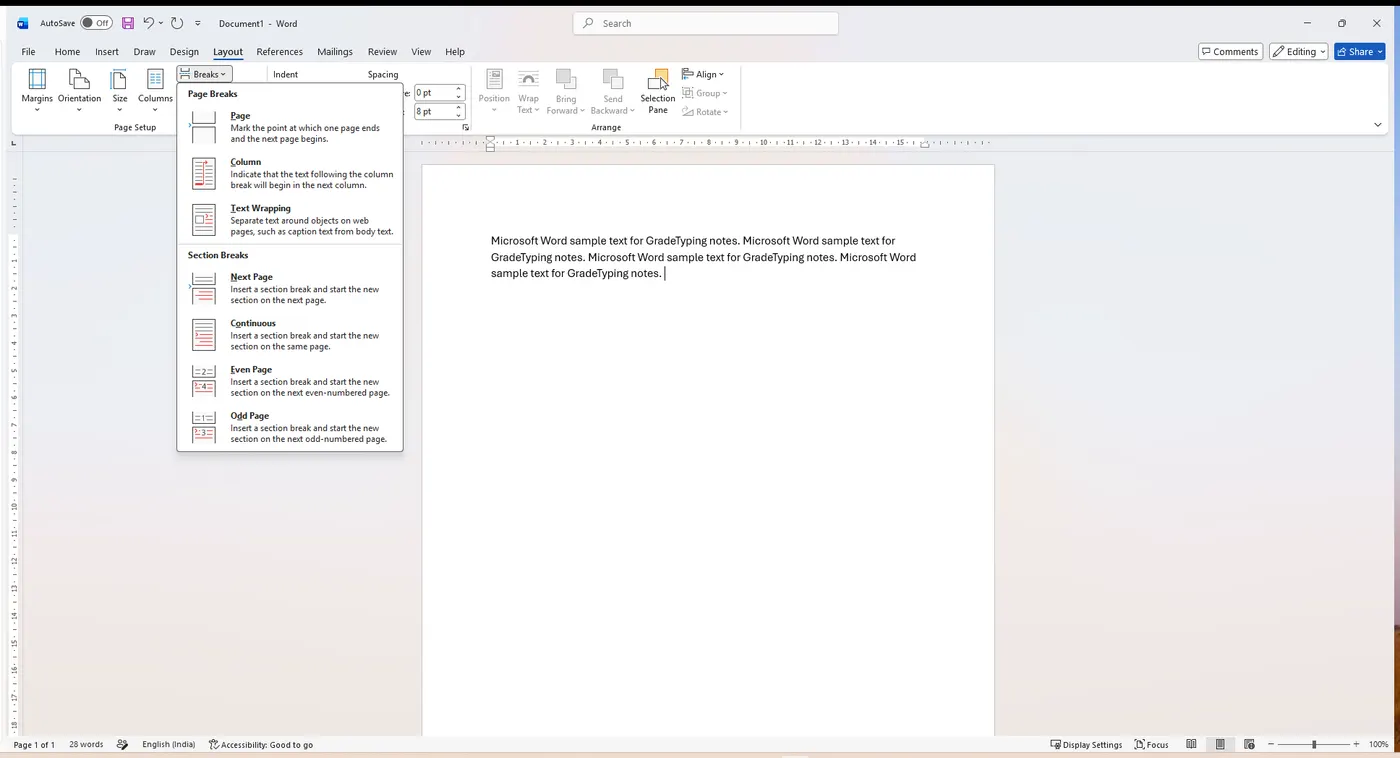Click the zoom slider handle
Screen dimensions: 1400x758
point(1314,745)
